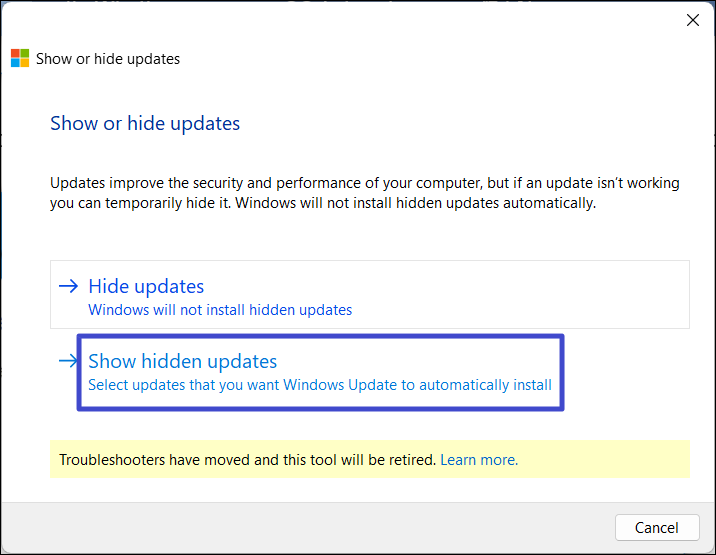
Task: Click the 'you can temporarily hide it' description line
Action: (x=322, y=203)
